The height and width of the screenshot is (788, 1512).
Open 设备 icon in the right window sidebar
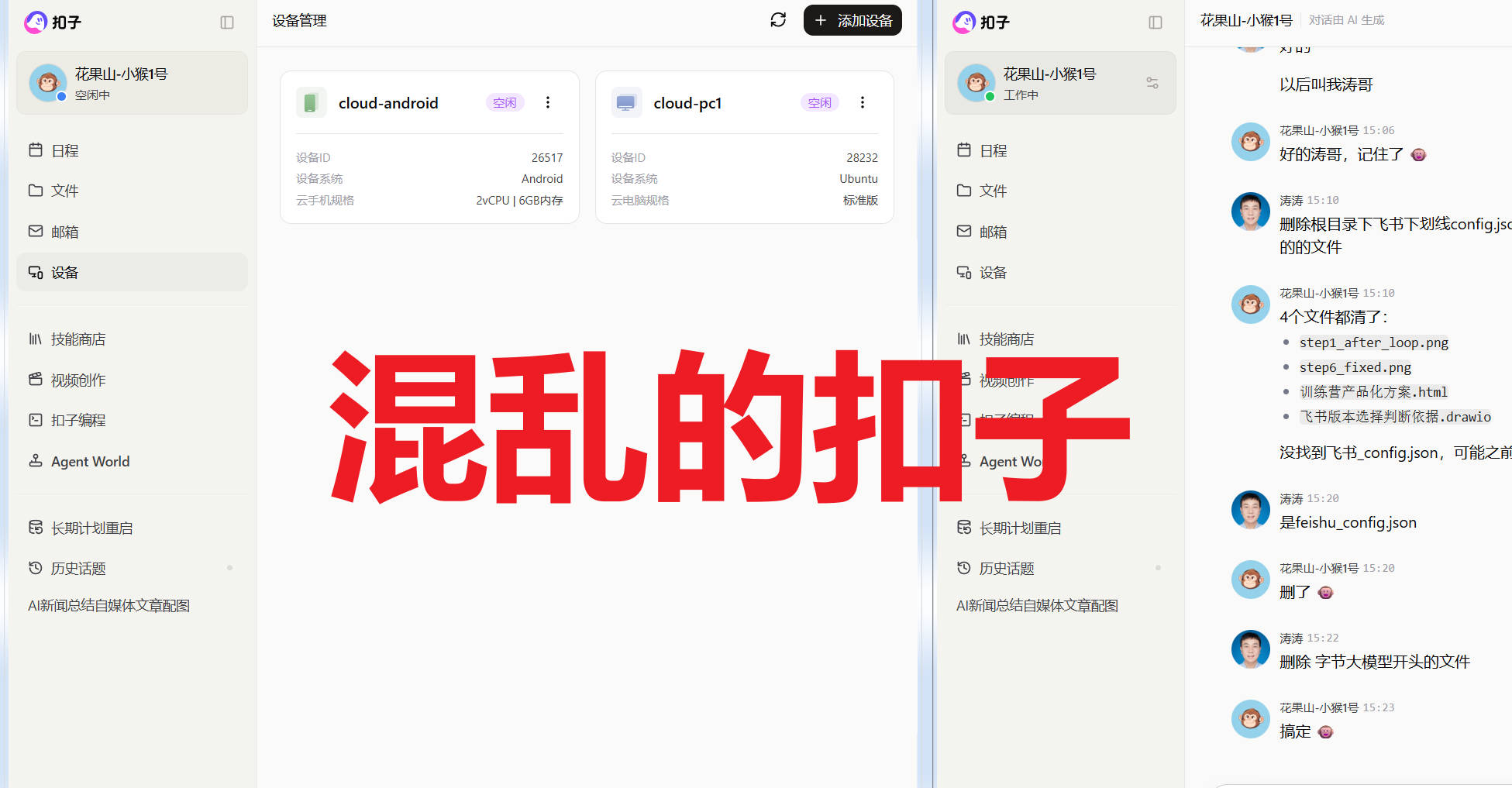click(964, 272)
